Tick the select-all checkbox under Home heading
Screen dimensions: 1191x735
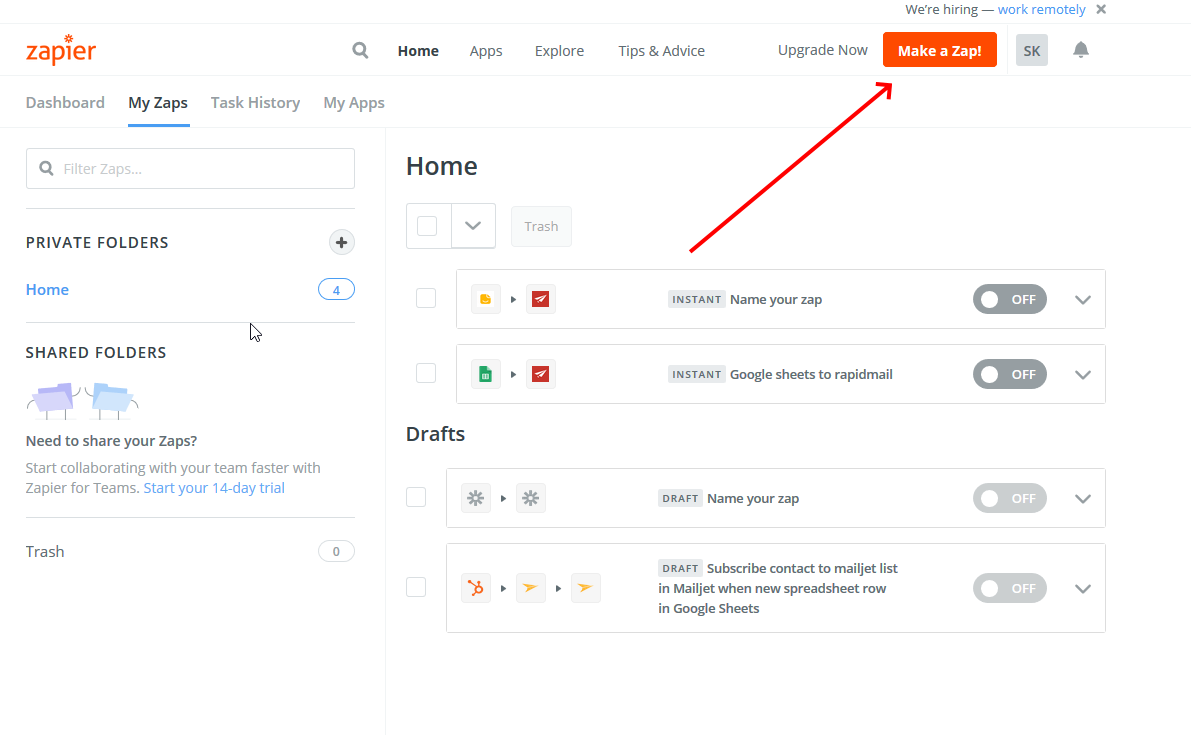tap(427, 226)
